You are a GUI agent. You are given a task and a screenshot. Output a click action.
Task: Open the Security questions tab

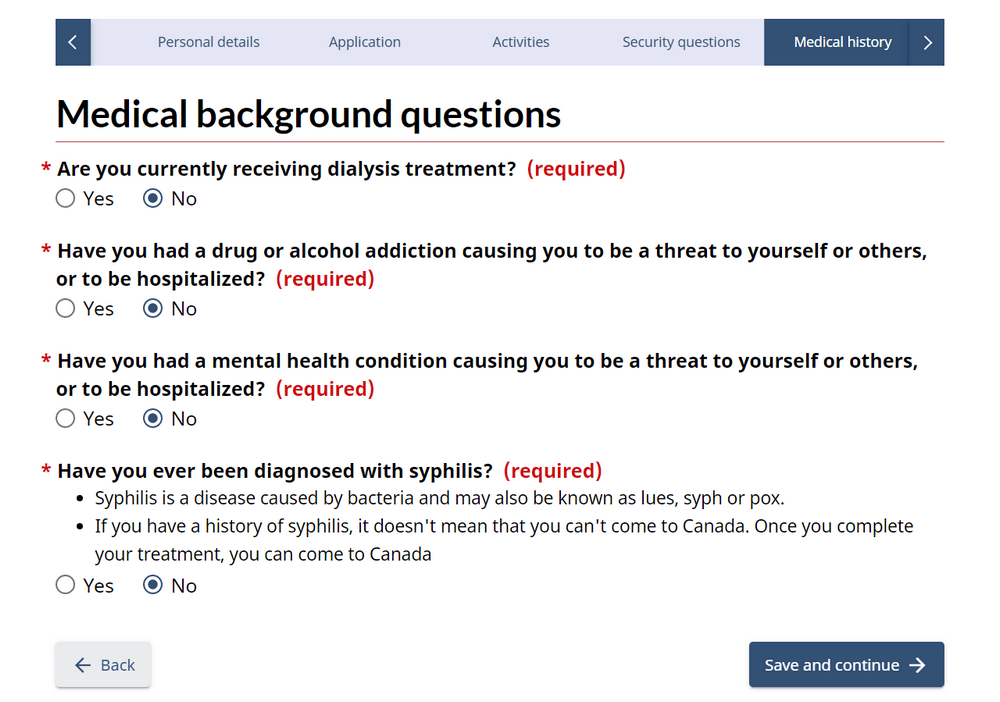tap(681, 42)
